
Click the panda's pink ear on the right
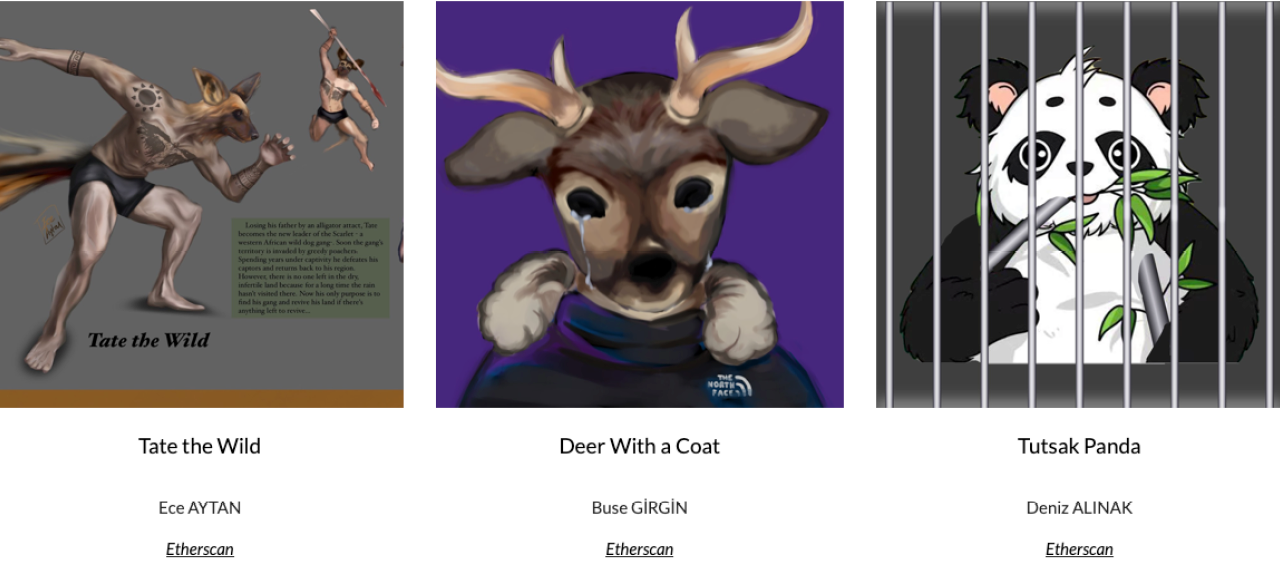(1160, 97)
